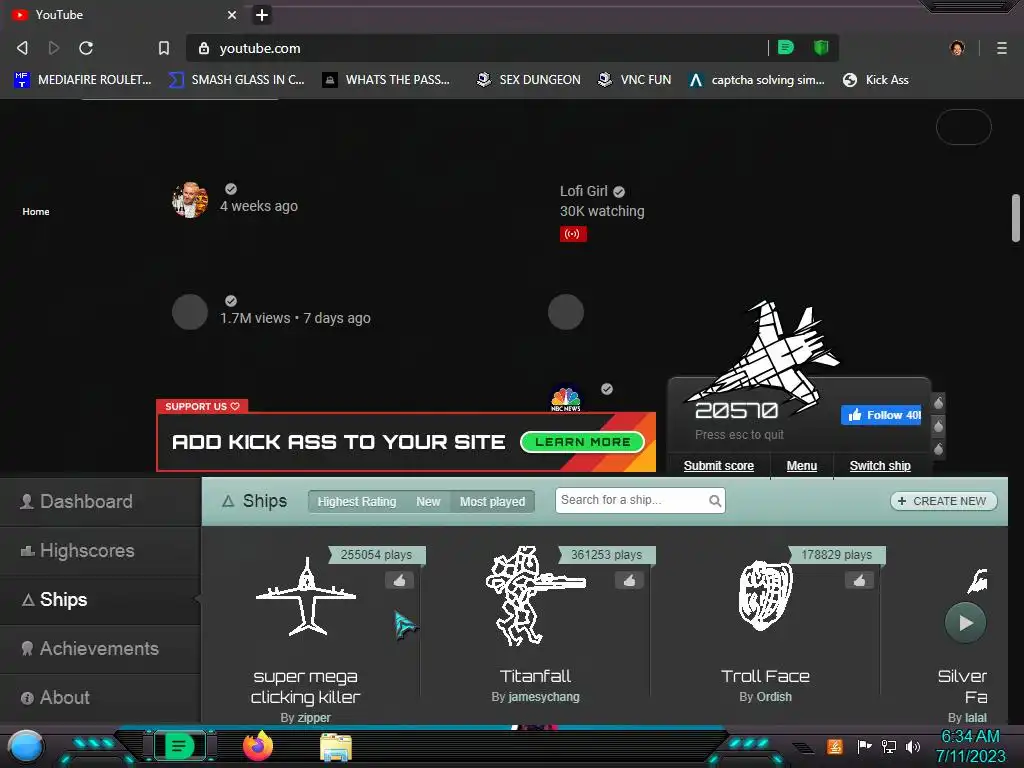Open author jamesychang's profile link

[544, 697]
